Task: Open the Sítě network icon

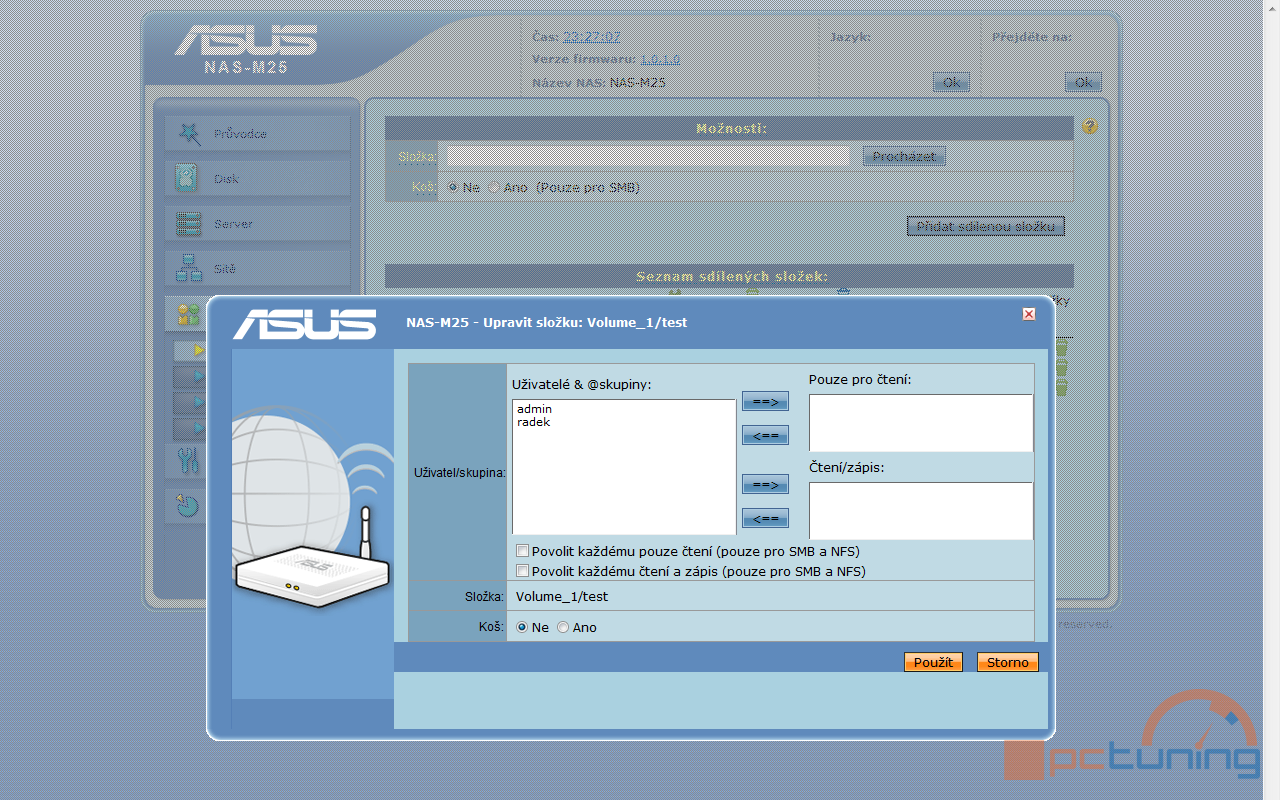Action: pyautogui.click(x=189, y=268)
